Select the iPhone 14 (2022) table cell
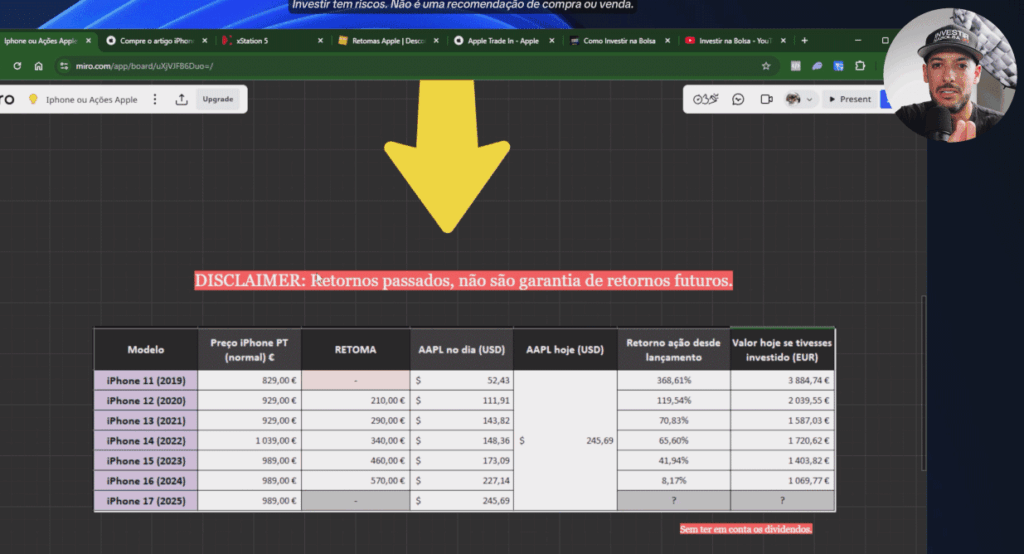This screenshot has width=1024, height=554. click(146, 440)
